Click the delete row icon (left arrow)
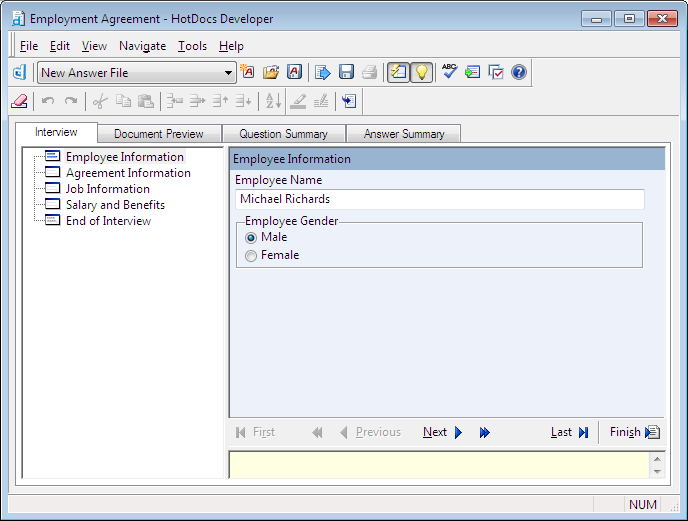Screen dimensions: 688x521 click(175, 101)
